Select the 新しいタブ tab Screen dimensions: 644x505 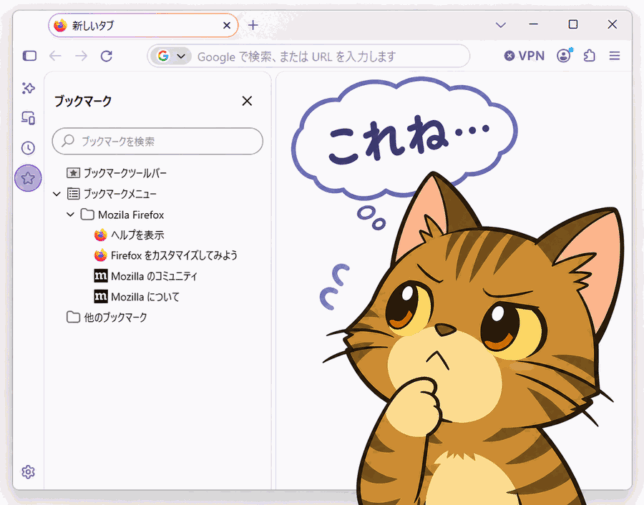tap(143, 25)
